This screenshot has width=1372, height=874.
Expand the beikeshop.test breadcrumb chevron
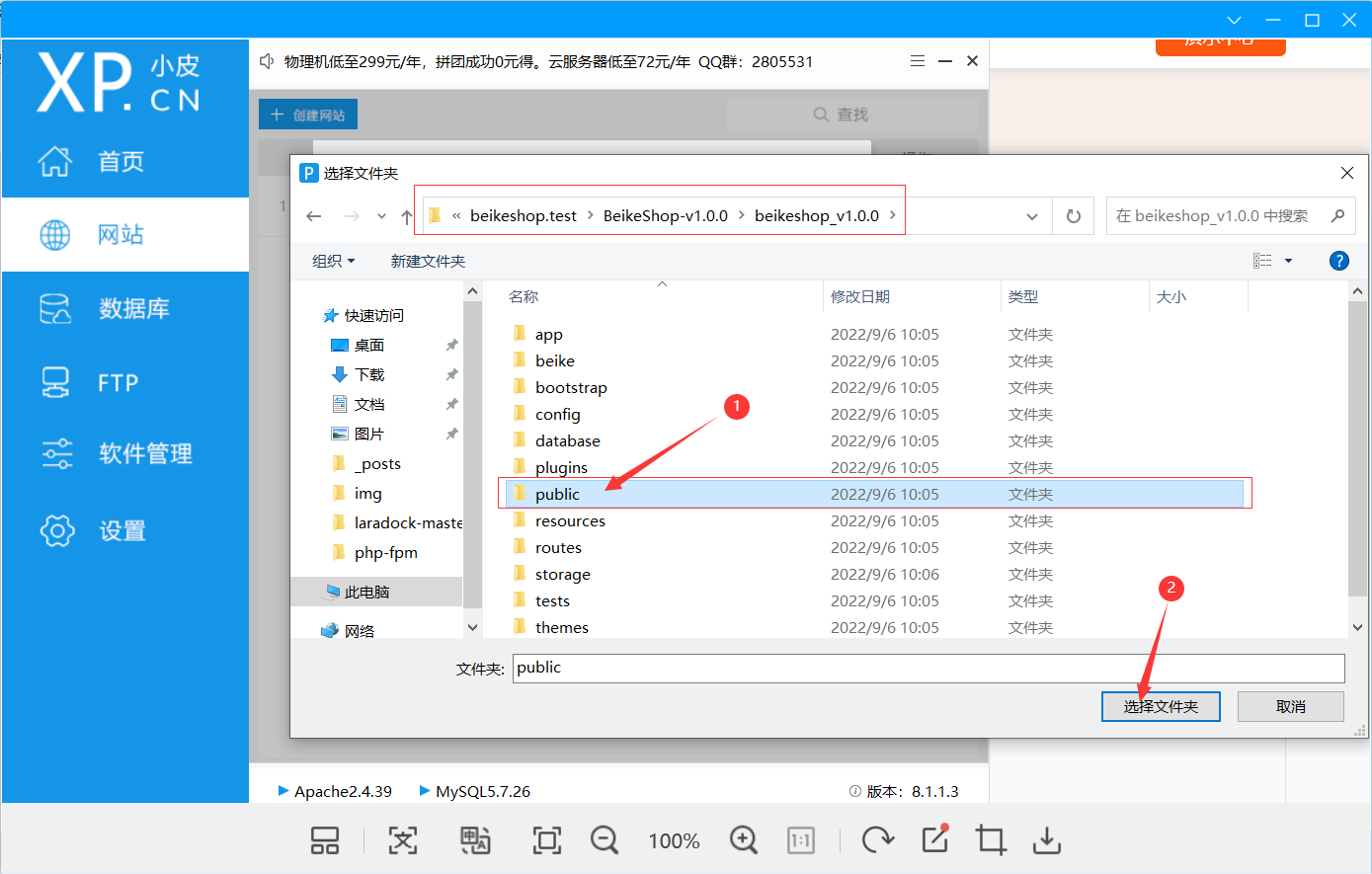(x=591, y=215)
